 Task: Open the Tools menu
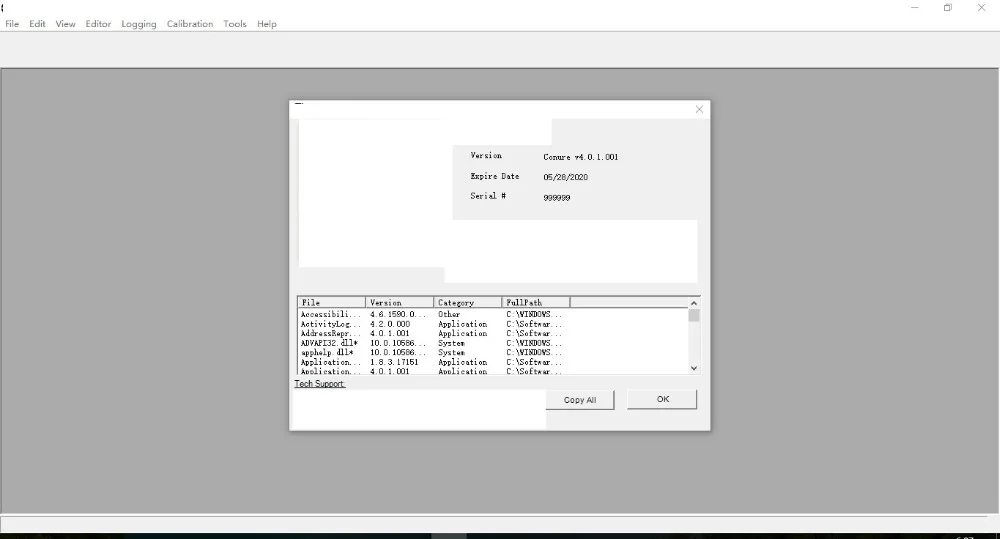point(235,24)
